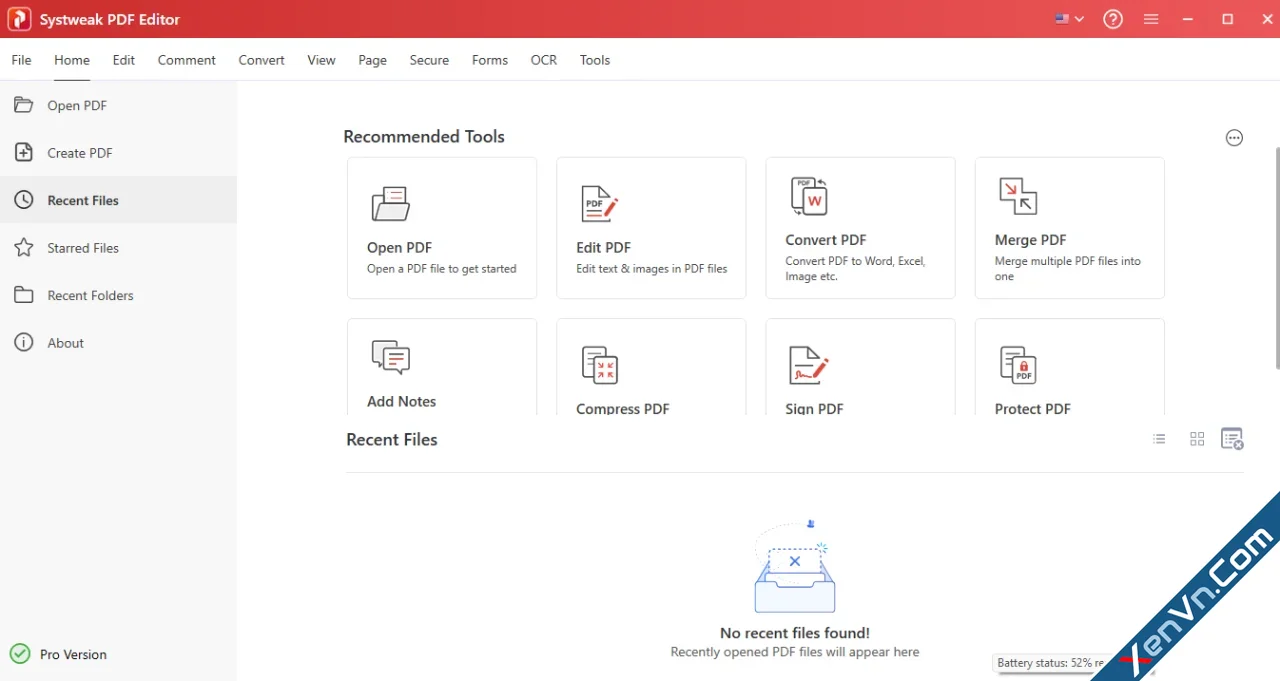The image size is (1280, 681).
Task: Click the Recent Files clock icon
Action: point(24,200)
